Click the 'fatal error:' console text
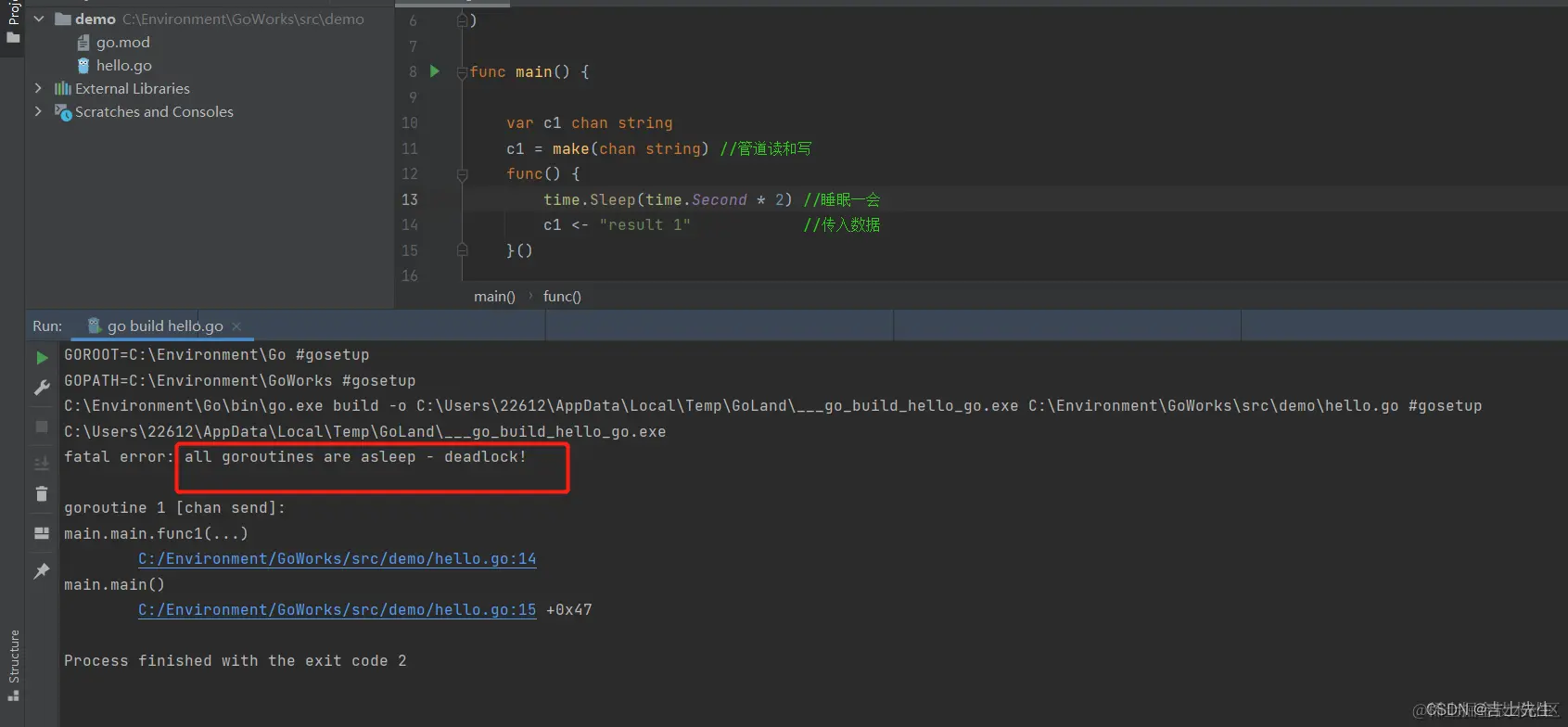The image size is (1568, 727). pos(119,457)
